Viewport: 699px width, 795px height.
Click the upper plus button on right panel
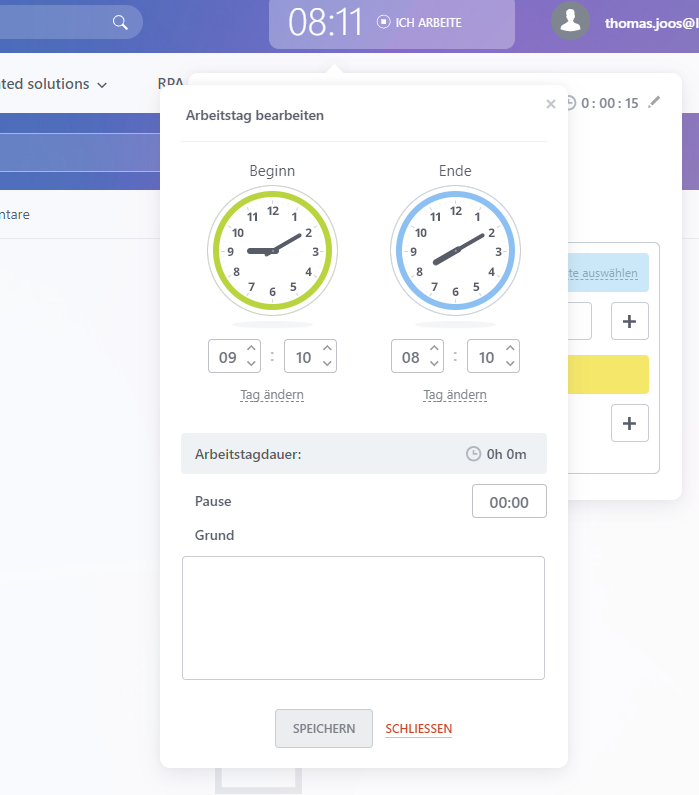point(629,321)
